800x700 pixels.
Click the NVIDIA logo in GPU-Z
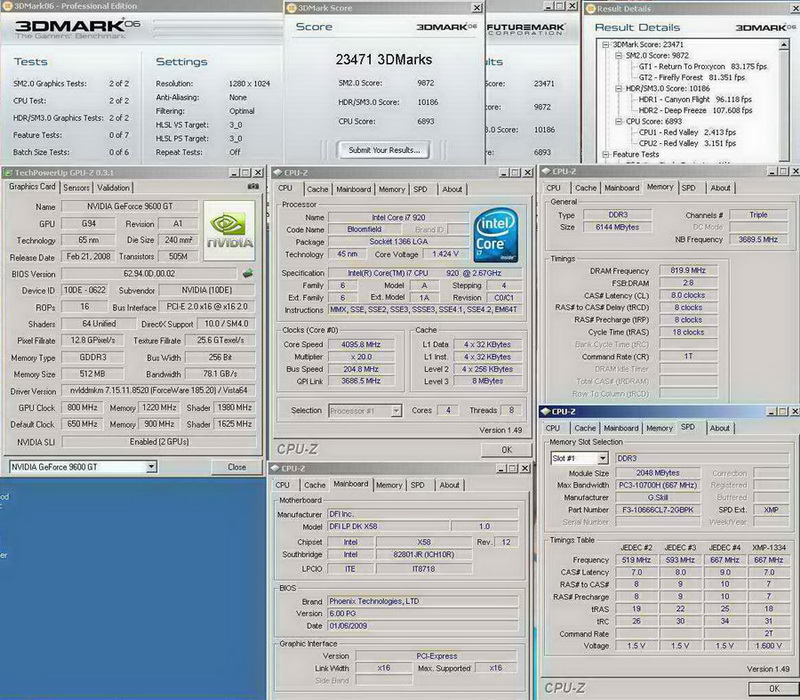coord(229,231)
